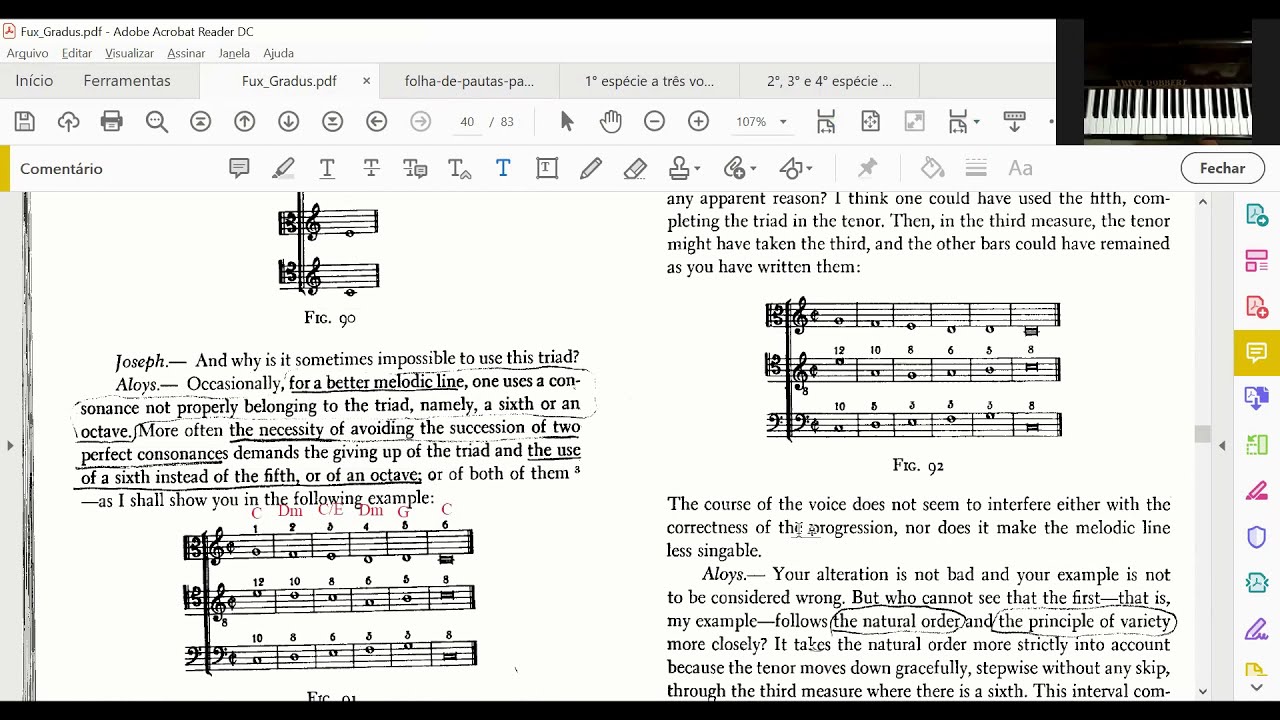Collapse the right tools pane arrow
Viewport: 1280px width, 720px height.
click(1222, 446)
